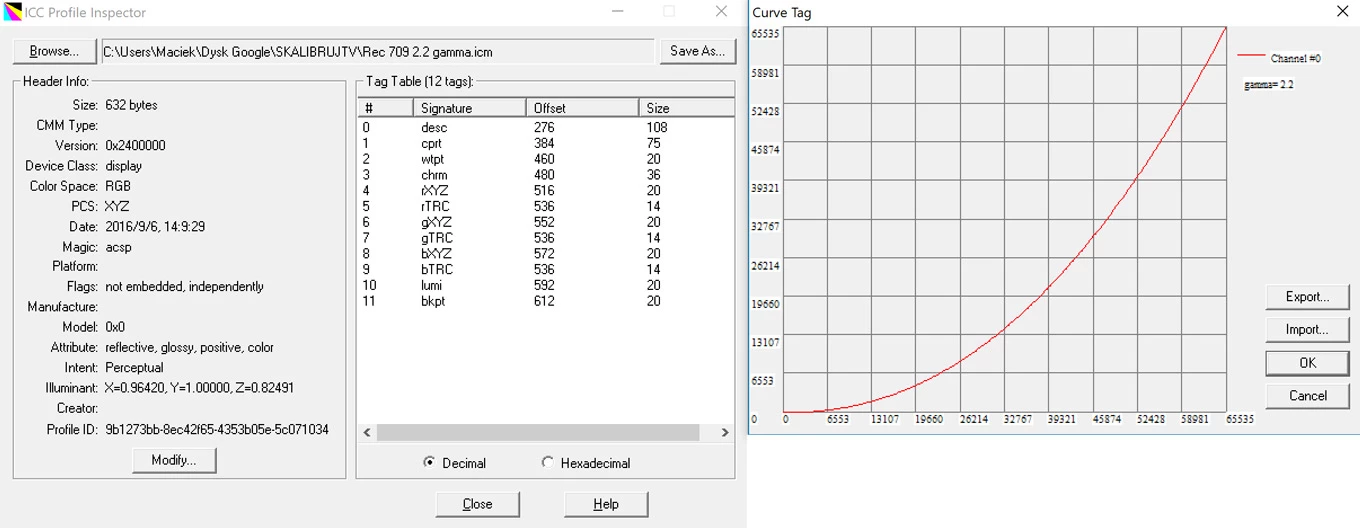The height and width of the screenshot is (528, 1360).
Task: Click the Channel #0 legend entry
Action: [1280, 58]
